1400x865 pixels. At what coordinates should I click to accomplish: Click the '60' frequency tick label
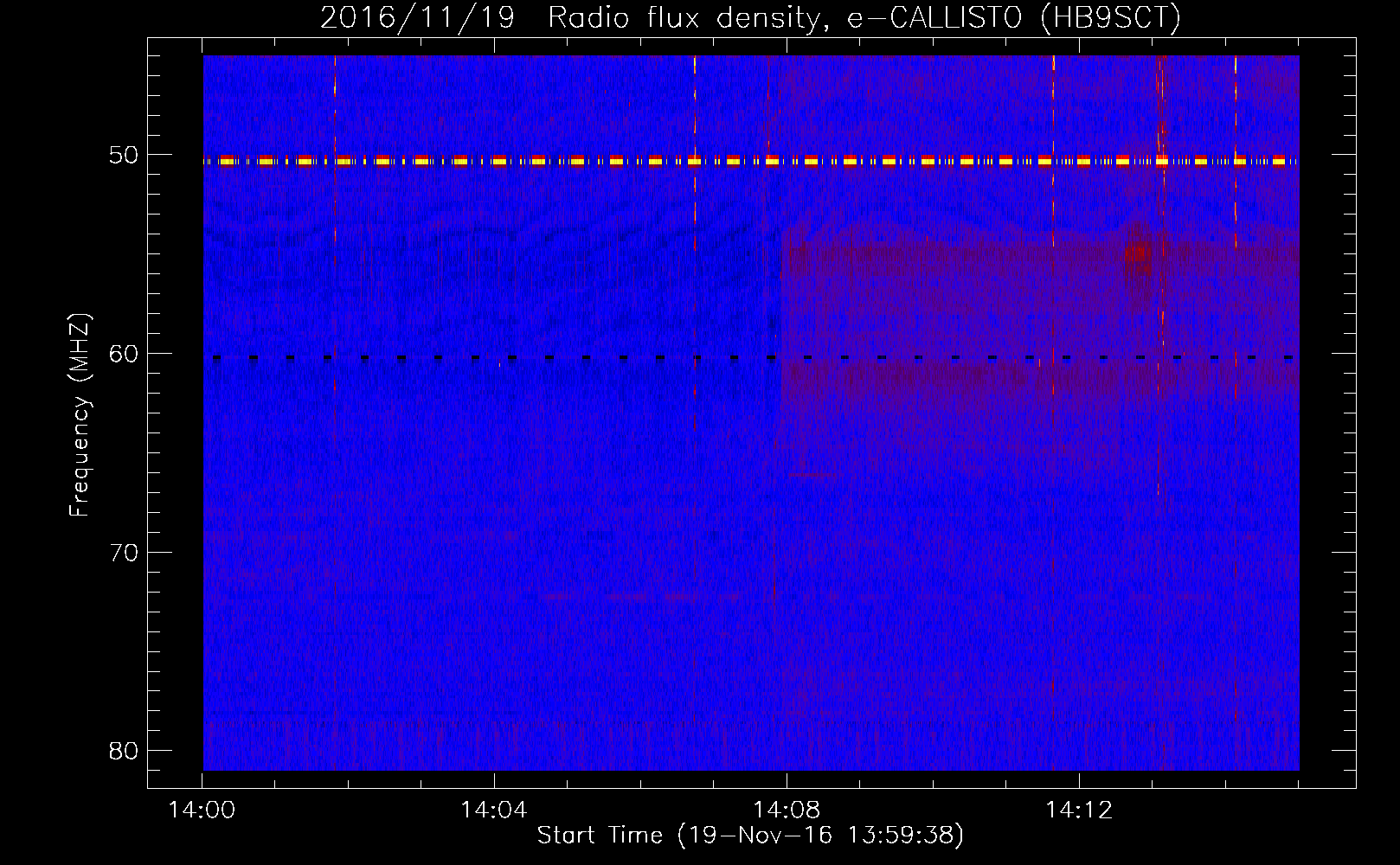(x=124, y=354)
